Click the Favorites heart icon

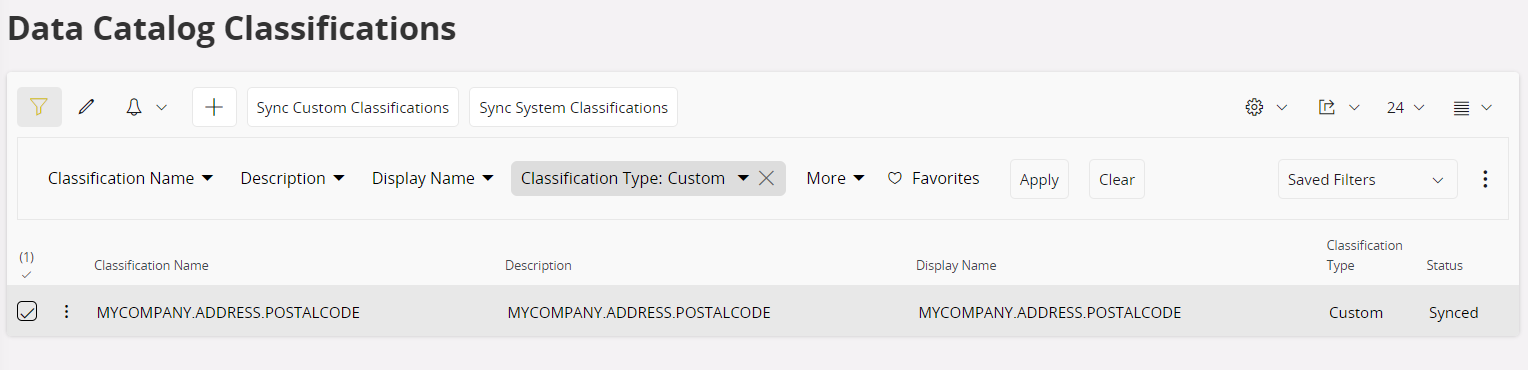[x=895, y=178]
